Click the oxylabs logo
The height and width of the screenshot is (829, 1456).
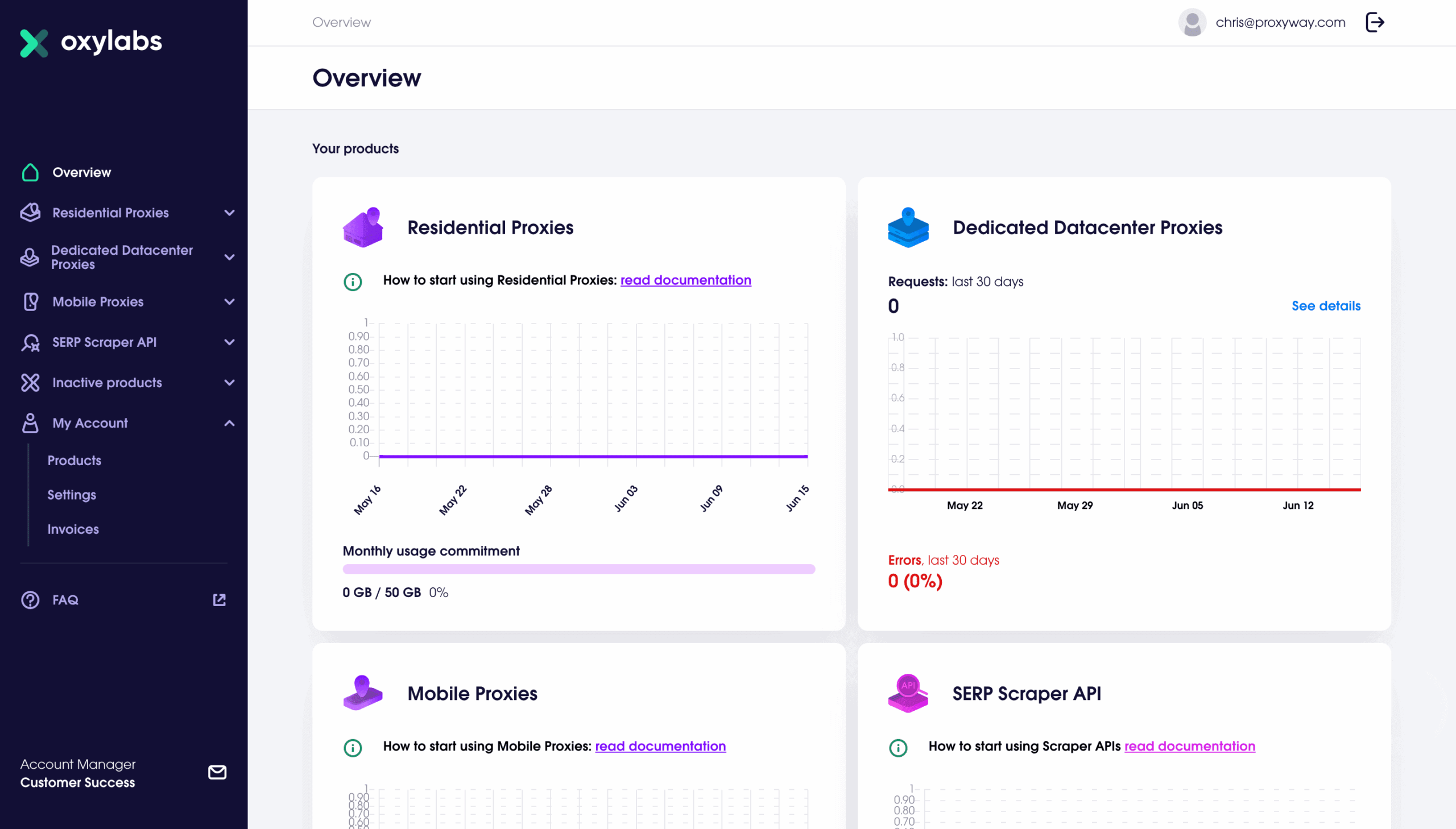pyautogui.click(x=91, y=42)
